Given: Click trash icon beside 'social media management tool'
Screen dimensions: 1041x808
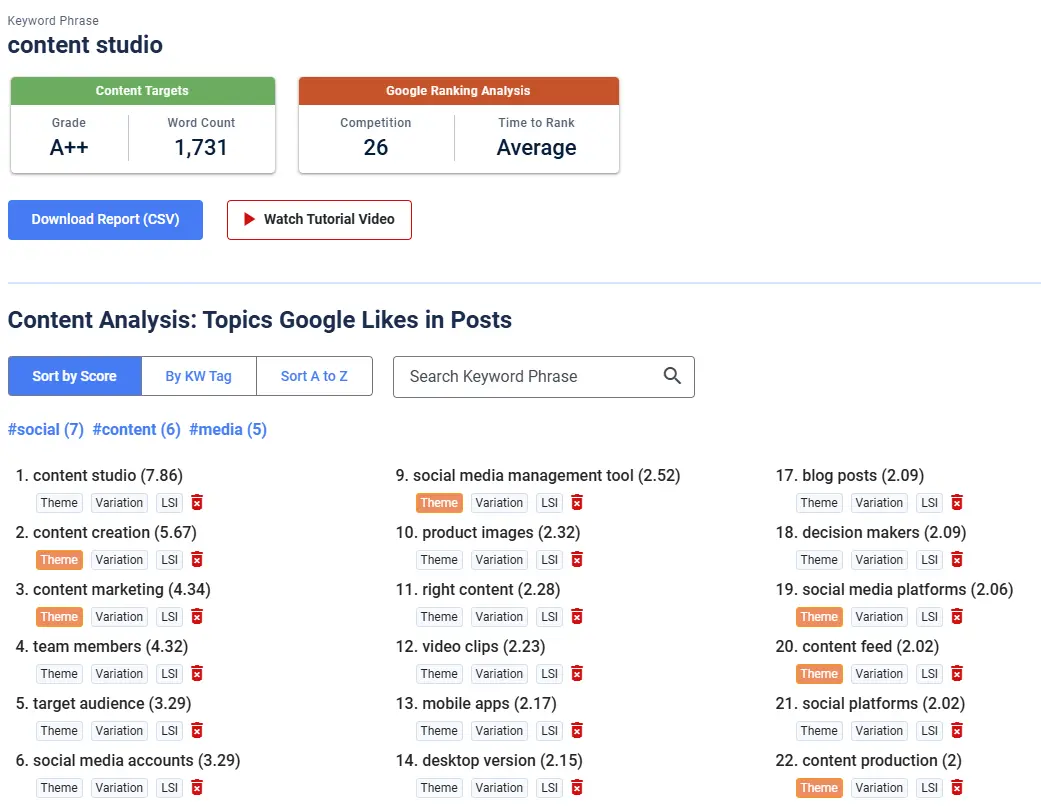Looking at the screenshot, I should click(x=577, y=503).
